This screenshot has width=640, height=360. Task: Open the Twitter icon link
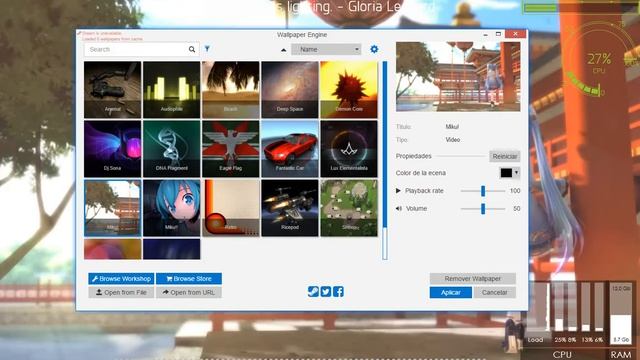(x=326, y=291)
